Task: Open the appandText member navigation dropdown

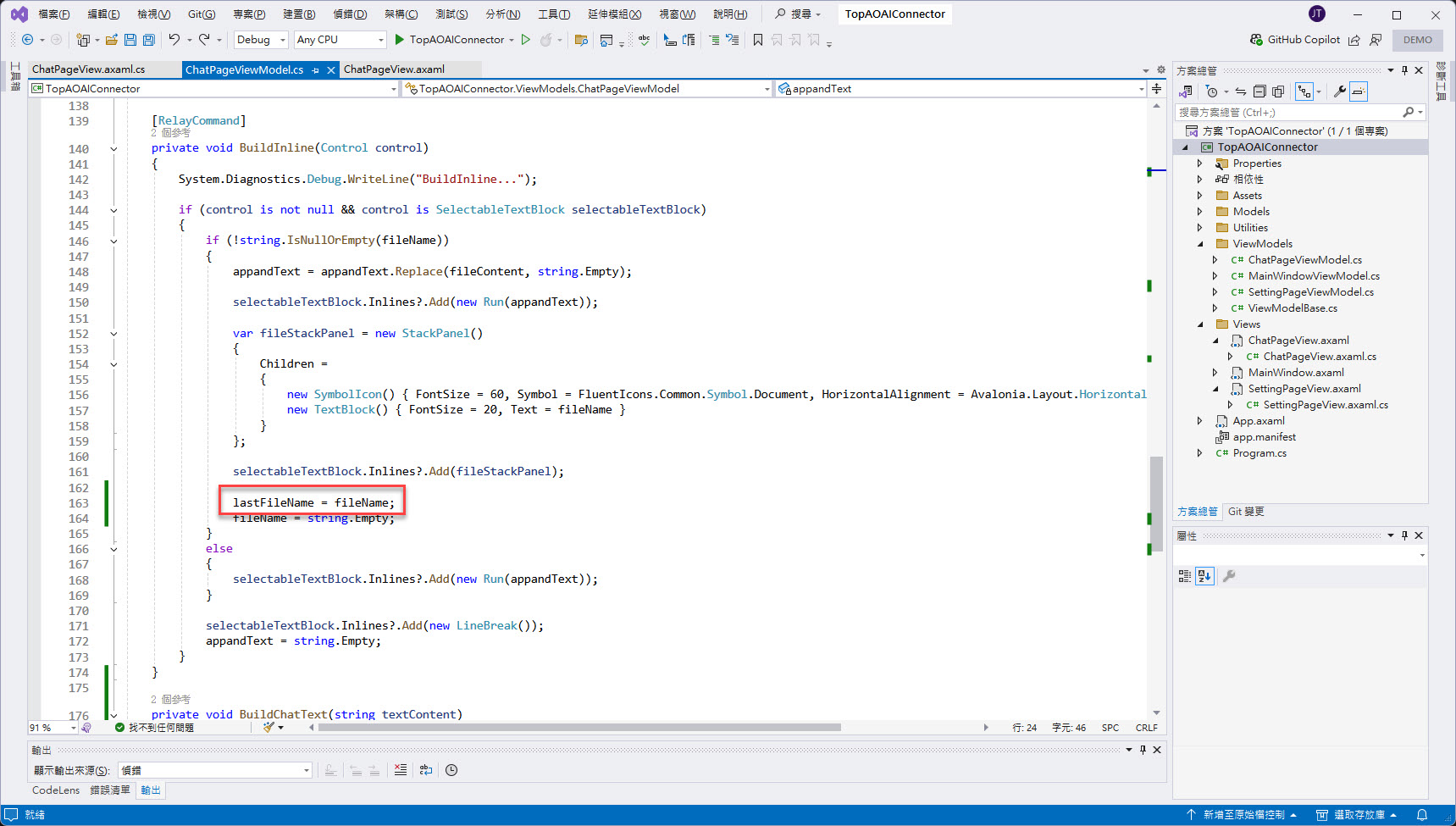Action: 961,88
